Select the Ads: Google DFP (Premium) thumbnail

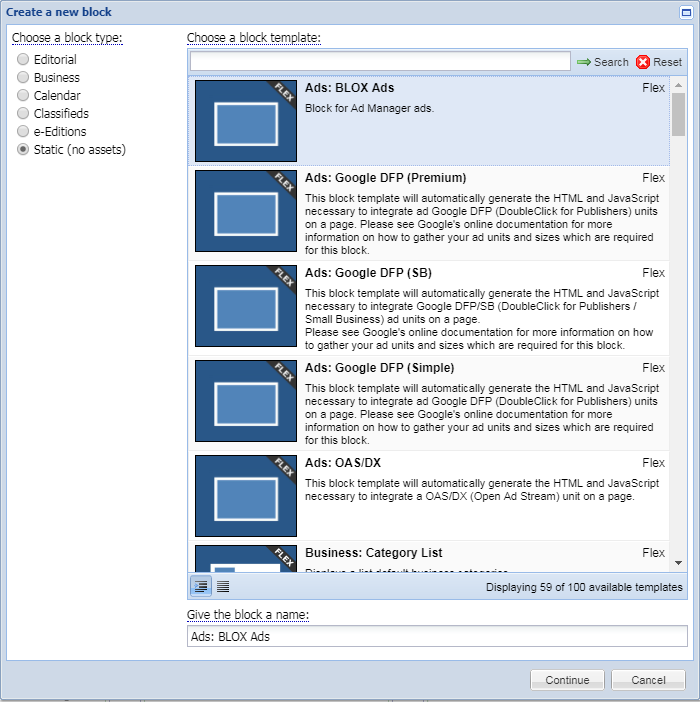[x=245, y=211]
